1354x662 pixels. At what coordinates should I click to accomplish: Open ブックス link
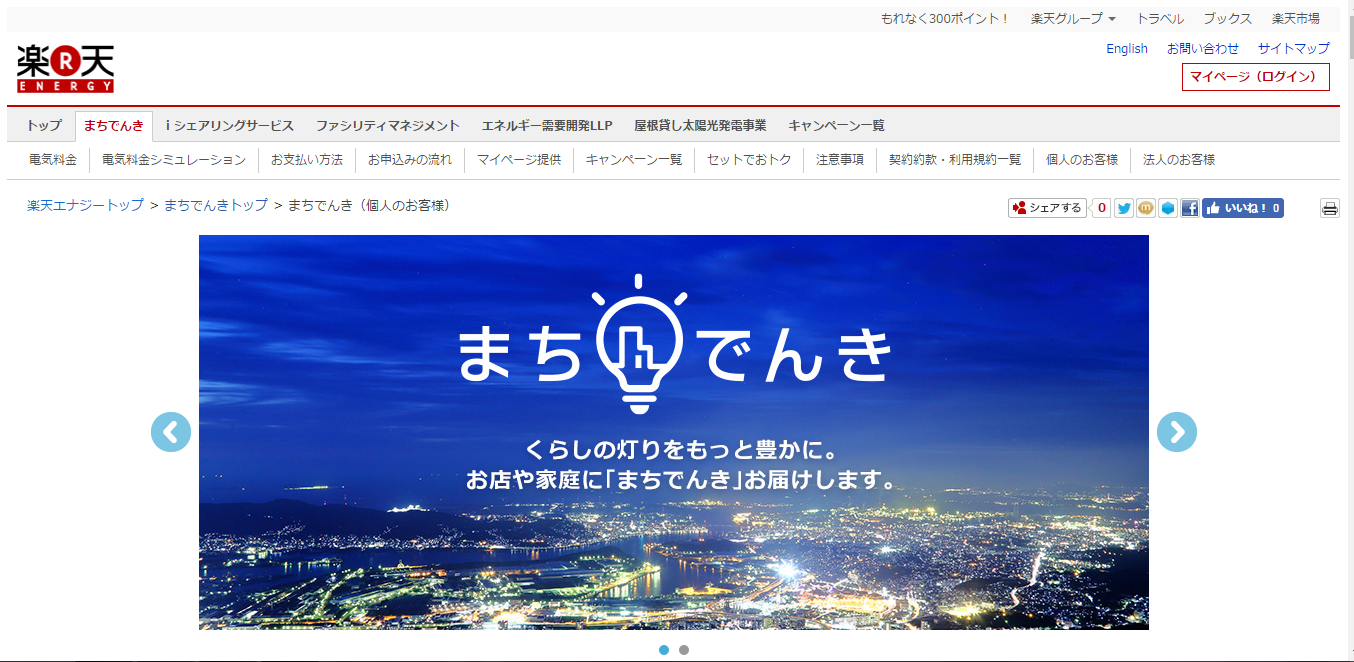[1227, 19]
